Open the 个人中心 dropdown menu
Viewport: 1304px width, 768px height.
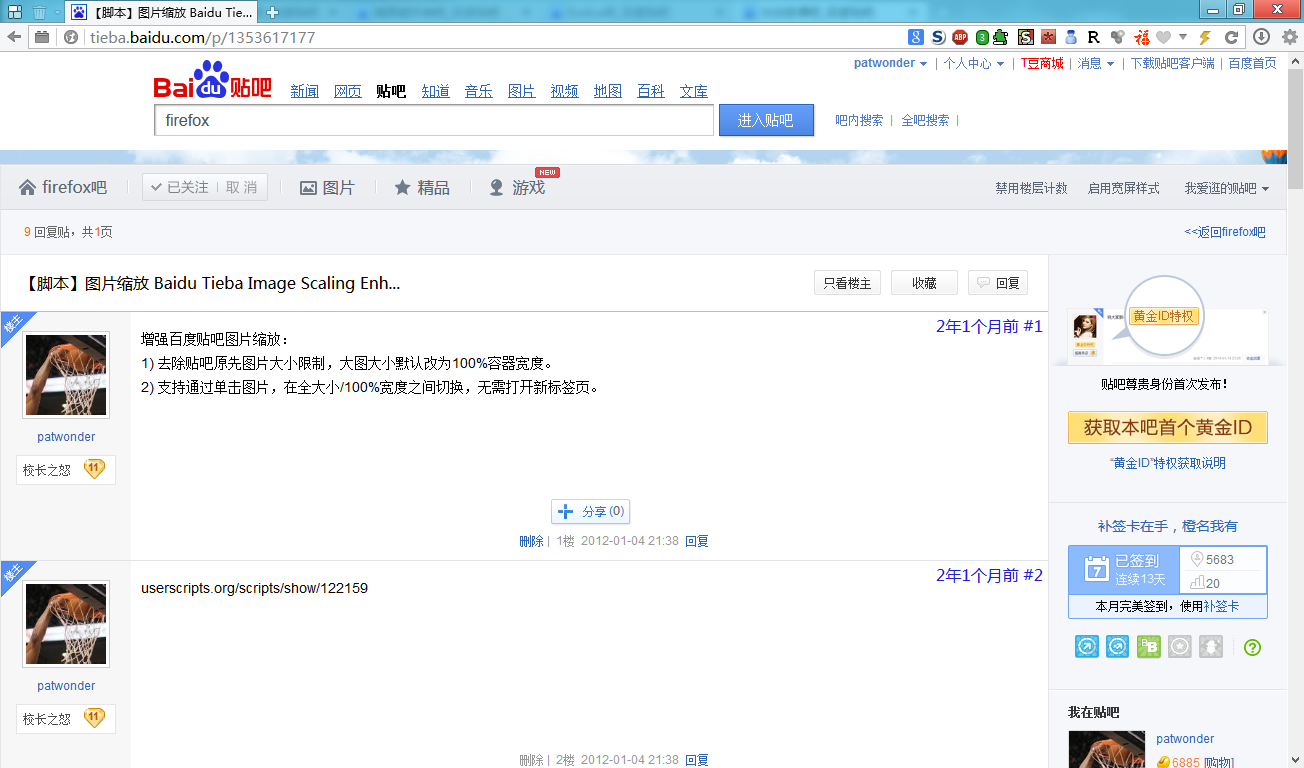click(x=969, y=62)
